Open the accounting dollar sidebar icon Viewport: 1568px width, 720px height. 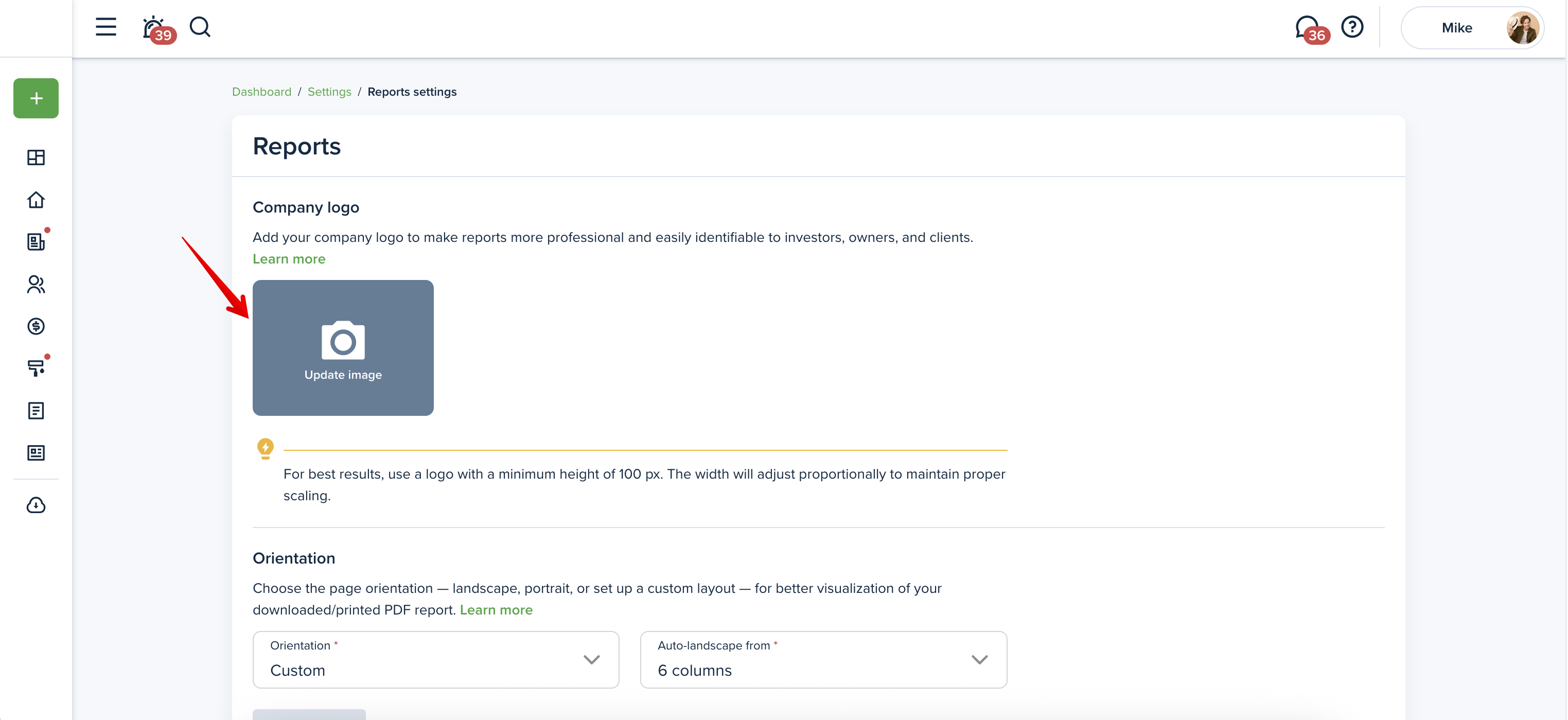click(x=36, y=326)
